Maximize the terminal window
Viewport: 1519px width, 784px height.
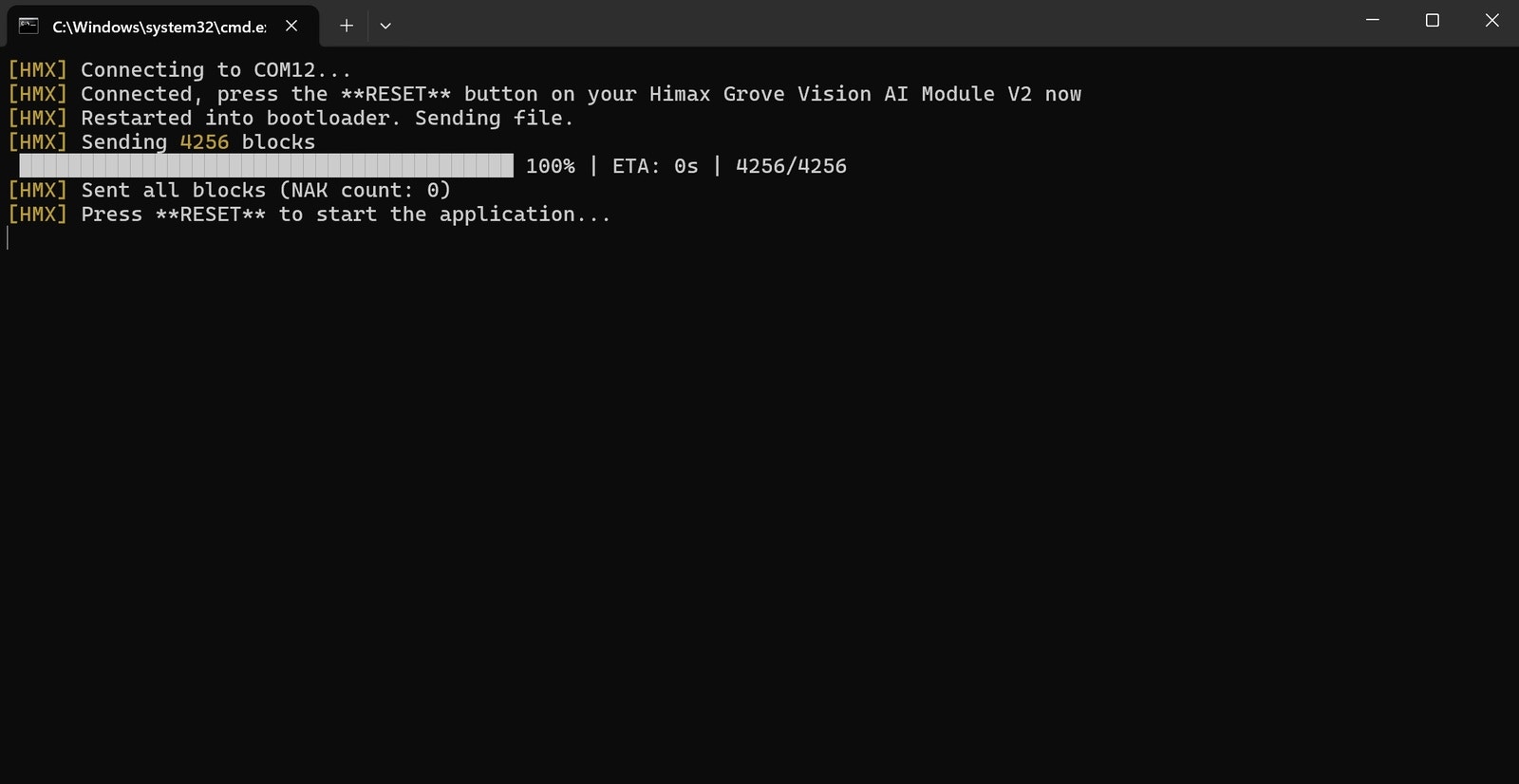click(x=1433, y=20)
